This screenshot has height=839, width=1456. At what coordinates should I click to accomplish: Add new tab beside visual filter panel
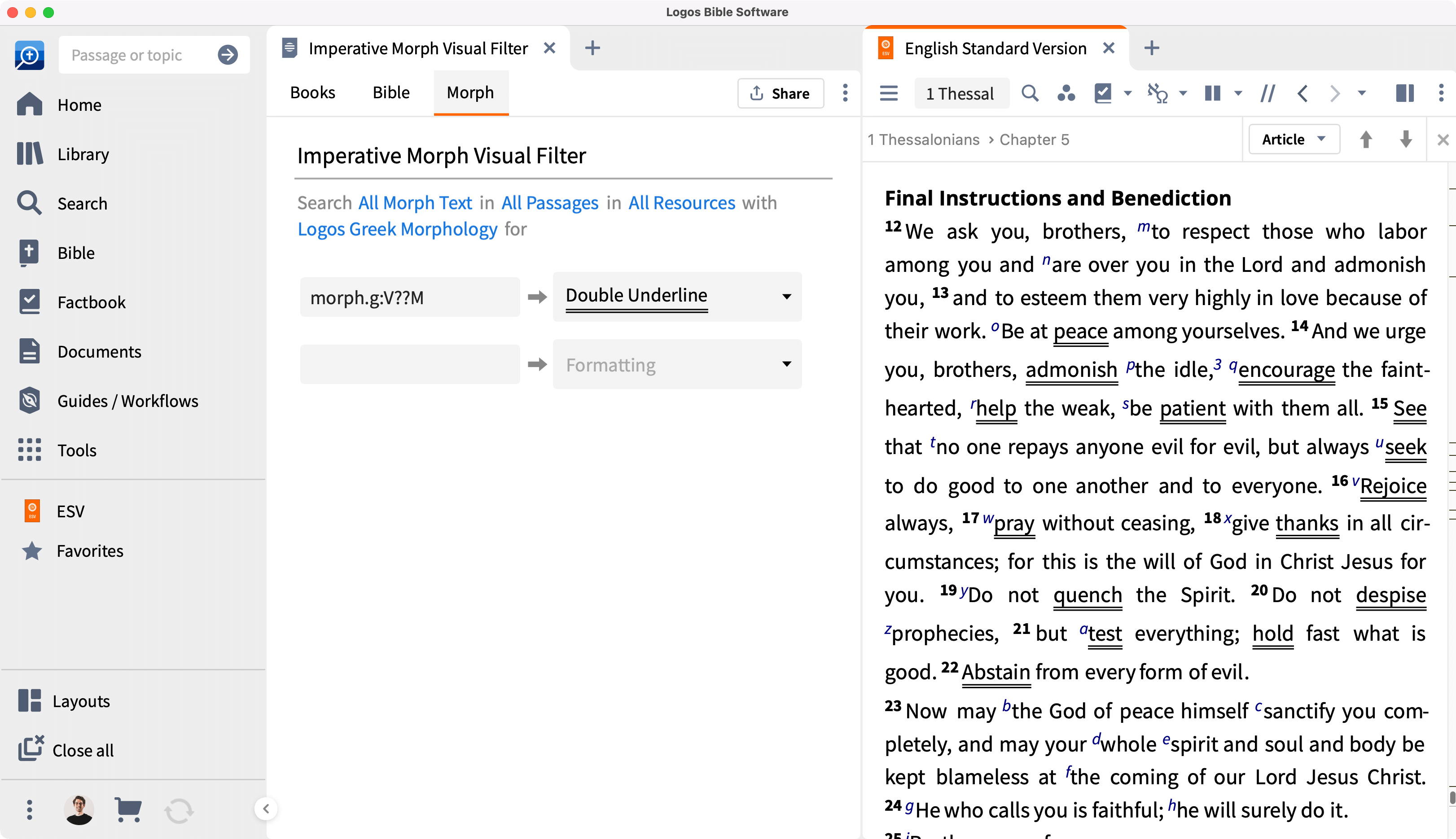[x=592, y=48]
